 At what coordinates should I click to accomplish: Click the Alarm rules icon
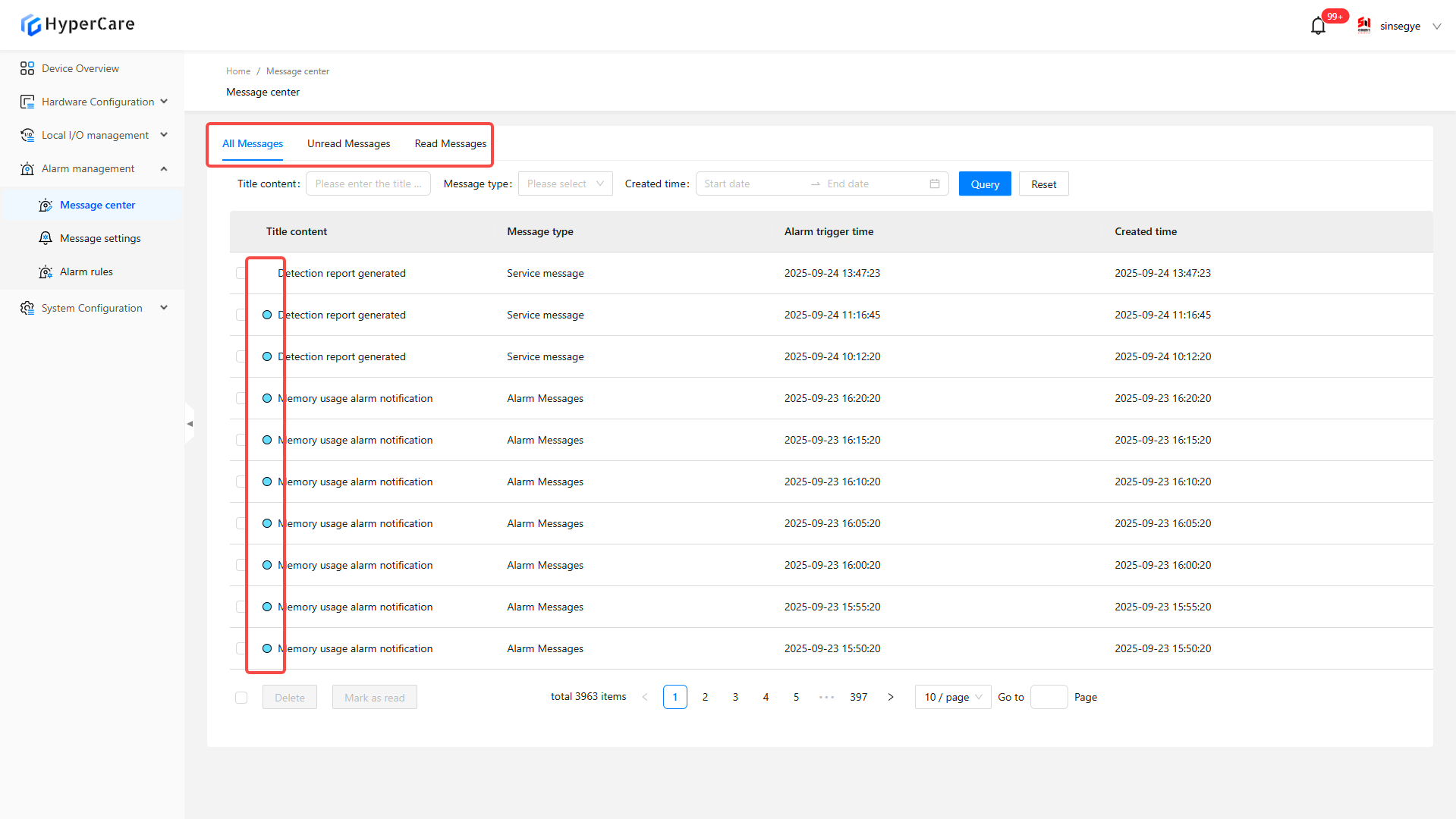point(46,271)
